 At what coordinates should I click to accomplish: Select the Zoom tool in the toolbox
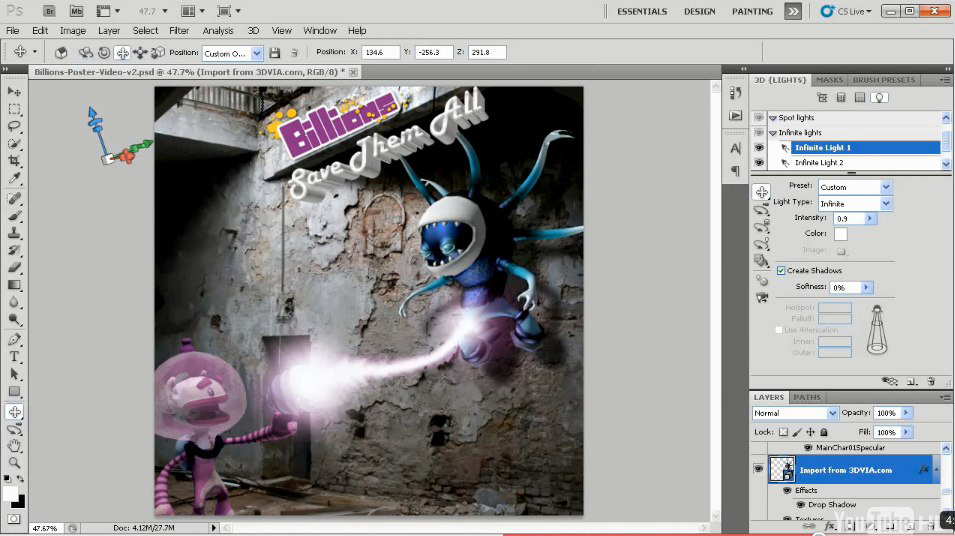coord(15,463)
